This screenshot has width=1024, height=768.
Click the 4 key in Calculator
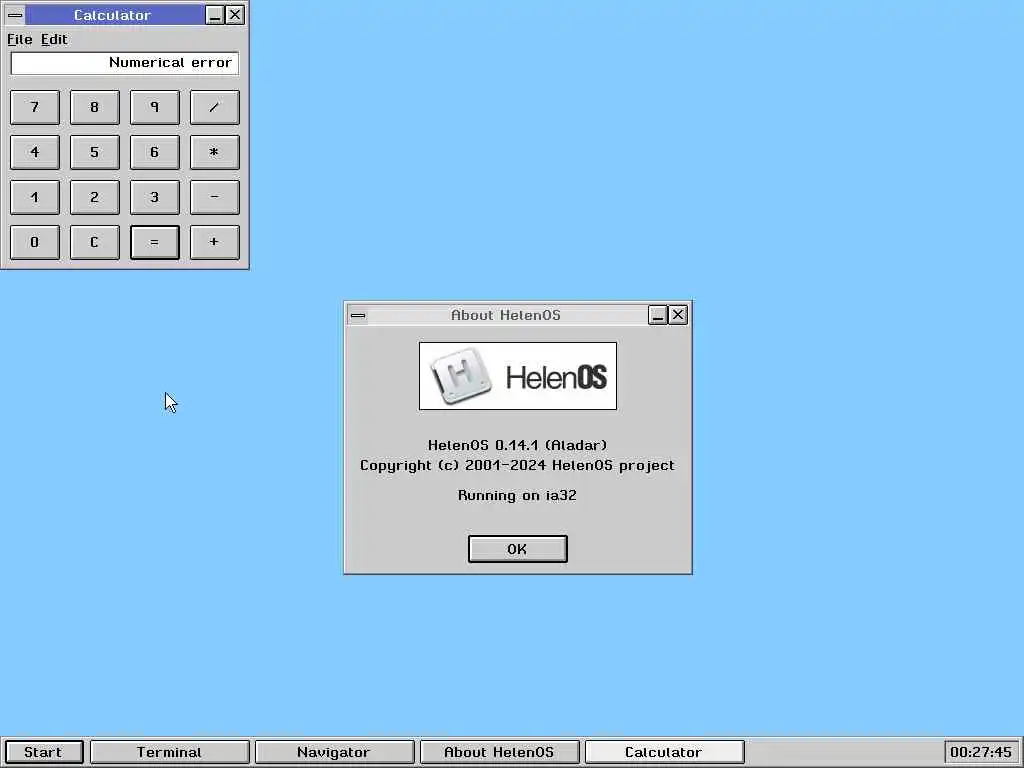(x=35, y=152)
